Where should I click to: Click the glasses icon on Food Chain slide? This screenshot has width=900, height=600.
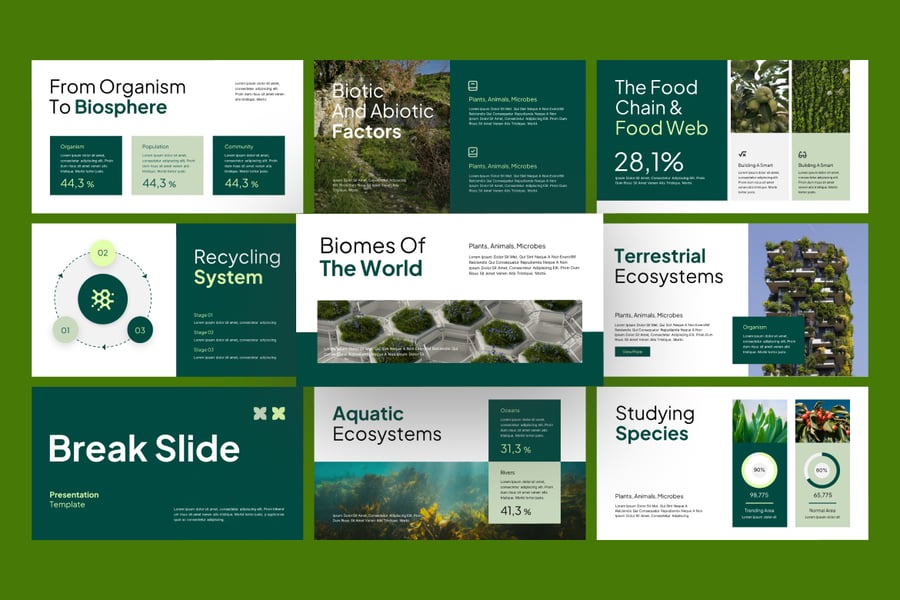coord(802,154)
